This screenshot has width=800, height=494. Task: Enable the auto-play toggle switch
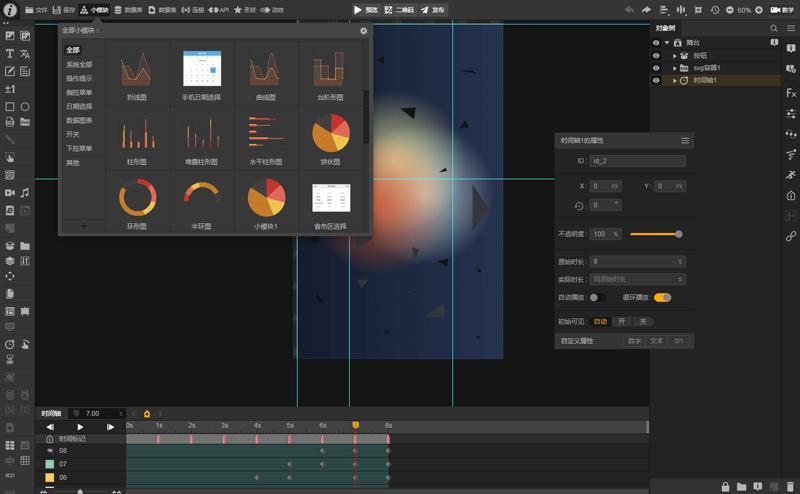click(596, 298)
